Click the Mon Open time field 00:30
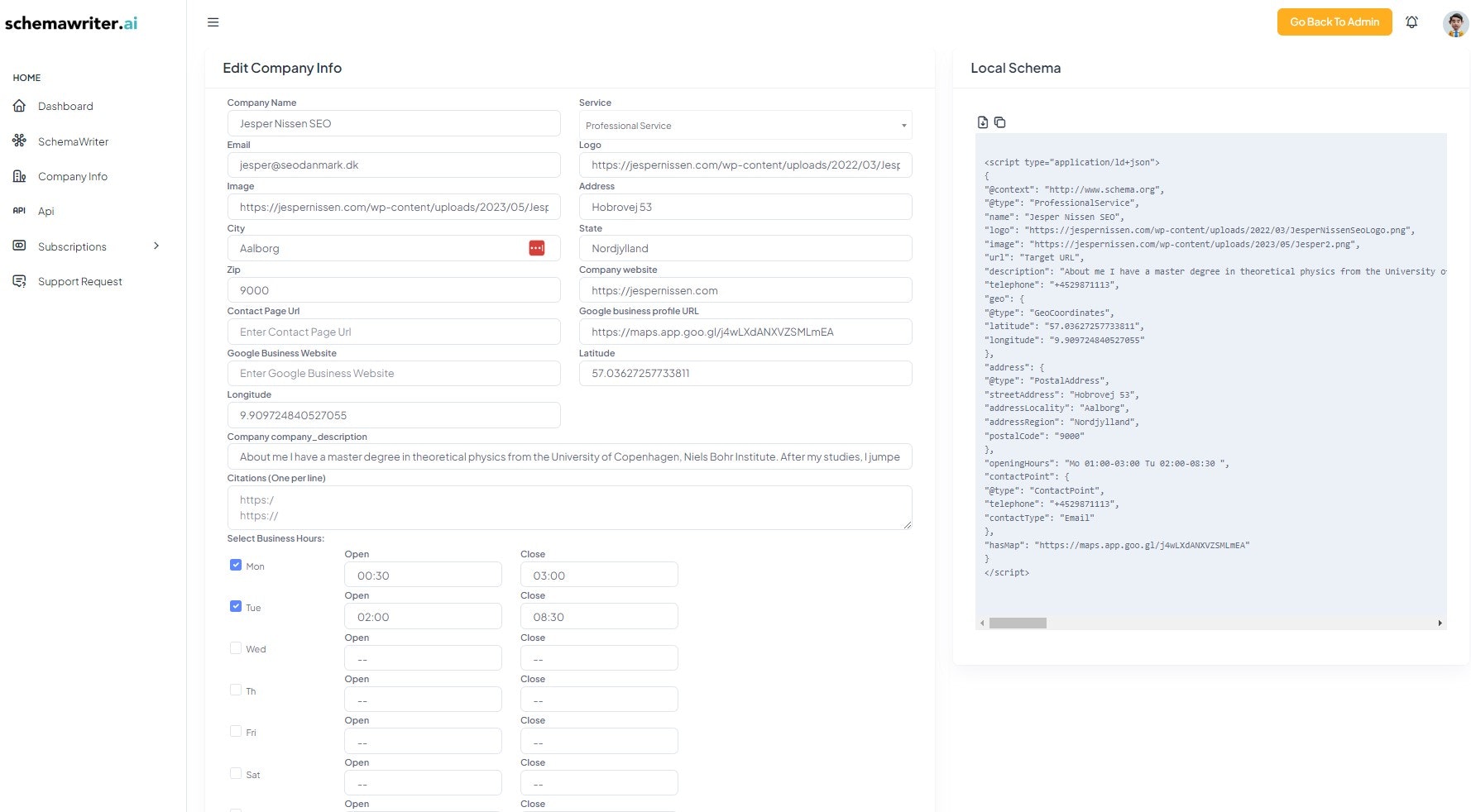Image resolution: width=1471 pixels, height=812 pixels. 423,575
